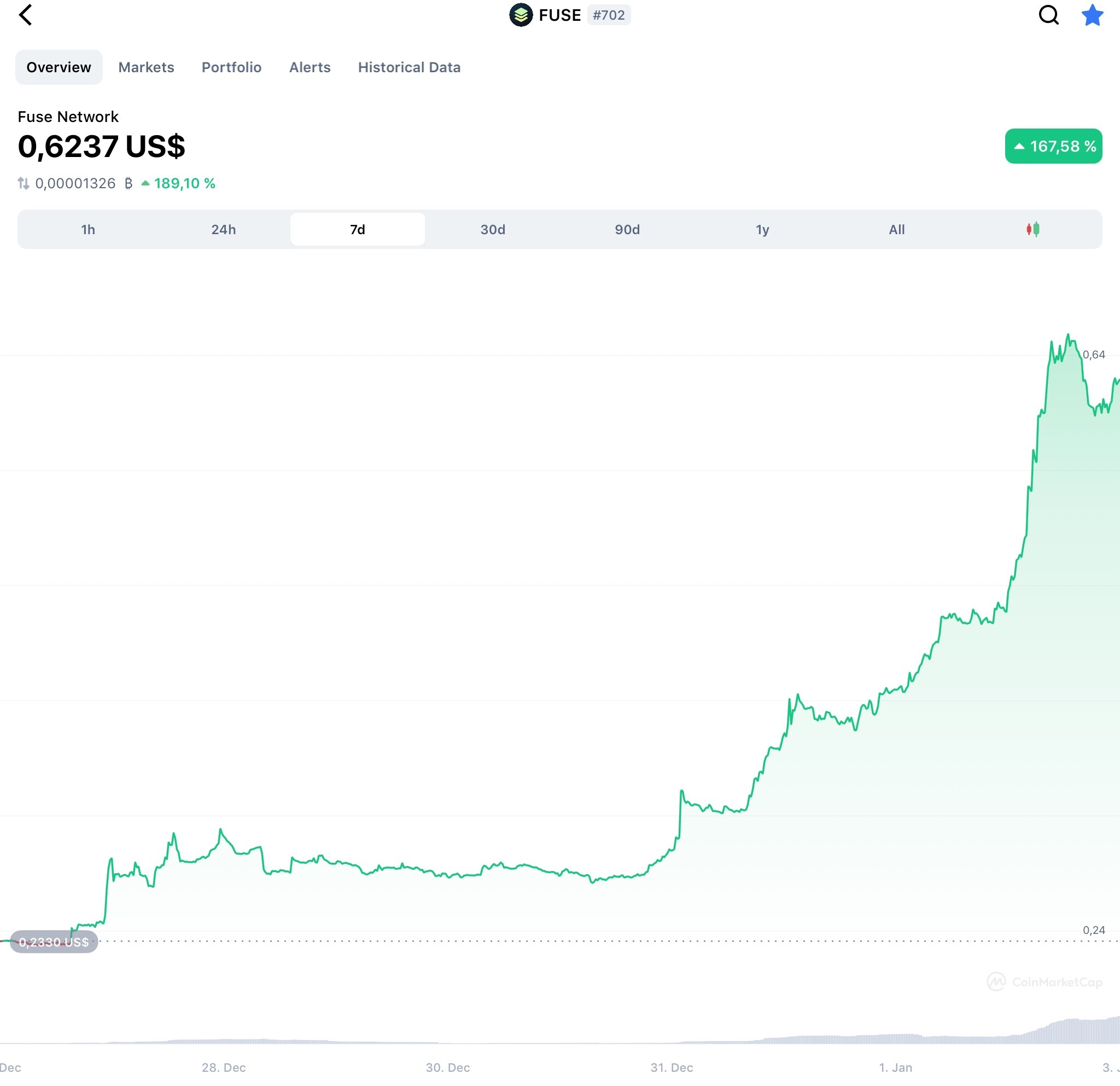Tap the back arrow icon

point(26,15)
